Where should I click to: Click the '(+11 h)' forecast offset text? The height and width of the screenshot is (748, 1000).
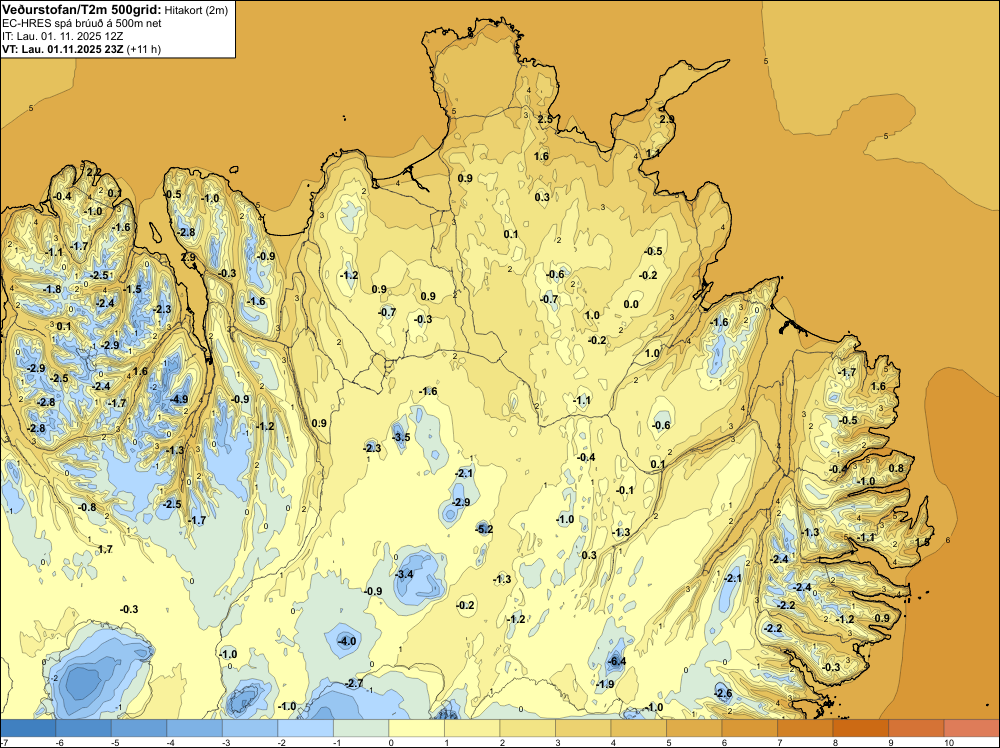[x=143, y=49]
